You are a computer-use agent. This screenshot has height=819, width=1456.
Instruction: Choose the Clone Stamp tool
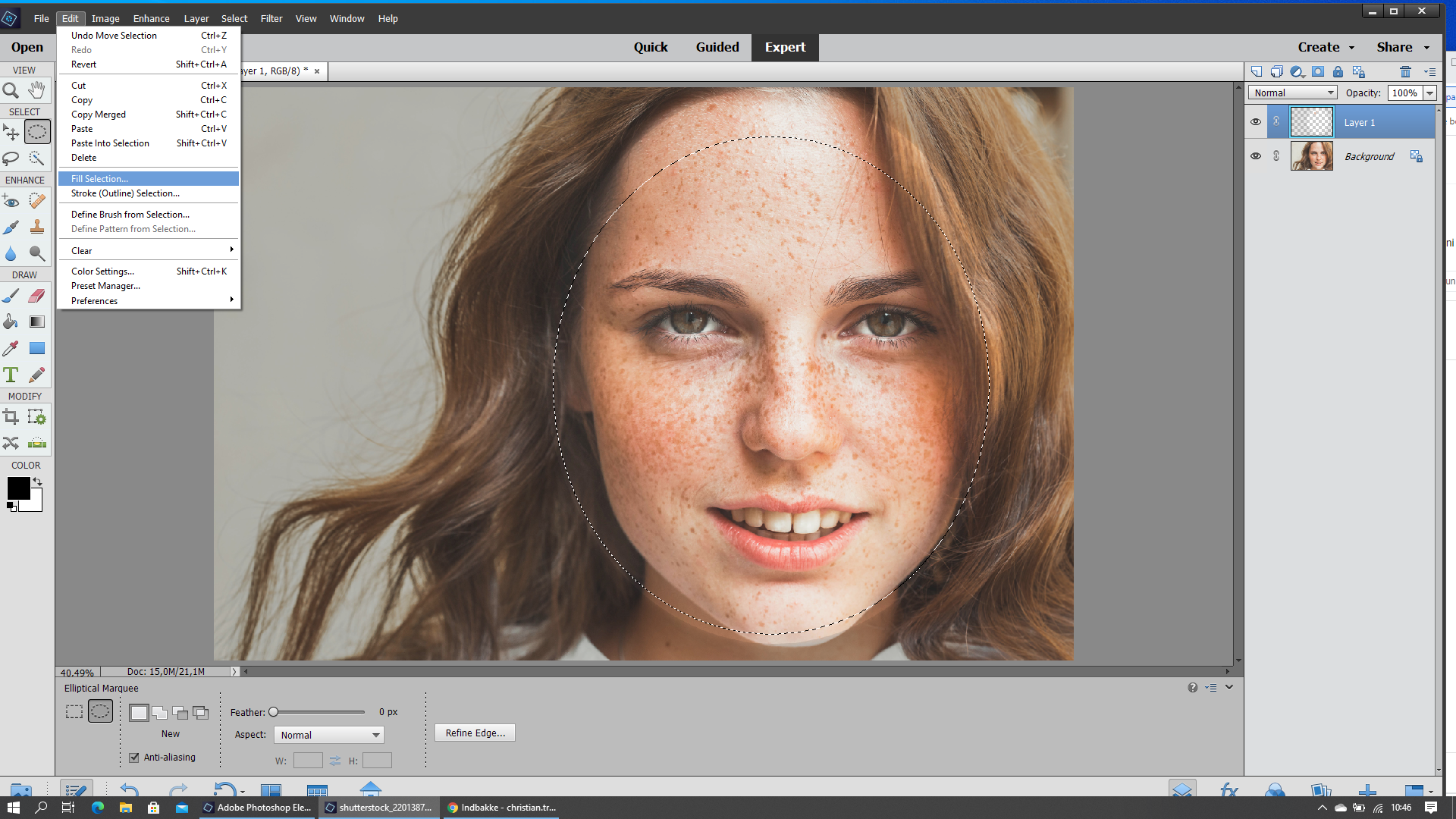[36, 227]
